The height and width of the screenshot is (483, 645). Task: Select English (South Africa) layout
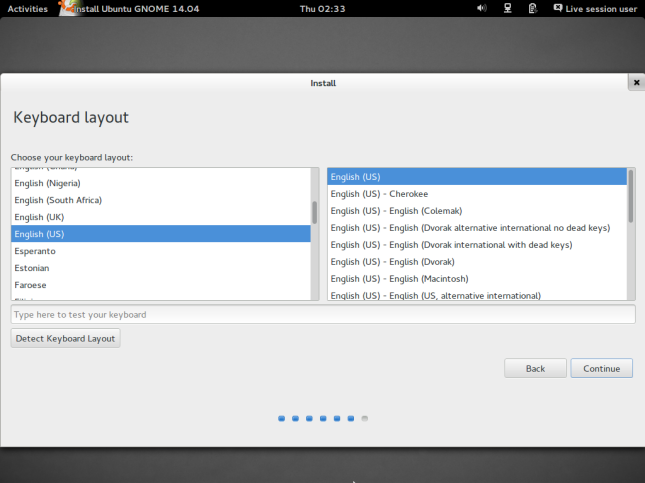[58, 200]
